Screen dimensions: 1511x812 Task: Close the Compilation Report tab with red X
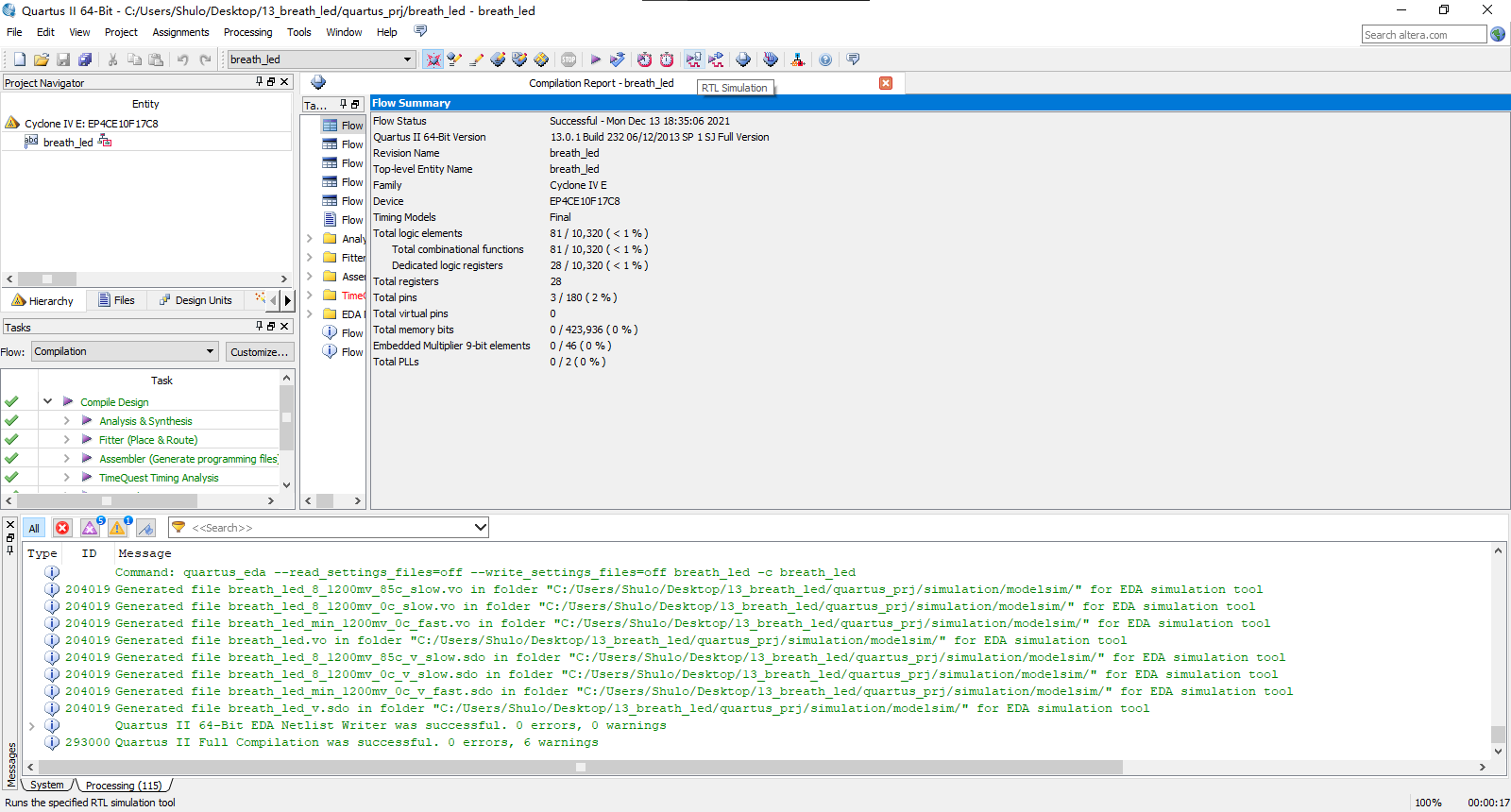[x=886, y=83]
